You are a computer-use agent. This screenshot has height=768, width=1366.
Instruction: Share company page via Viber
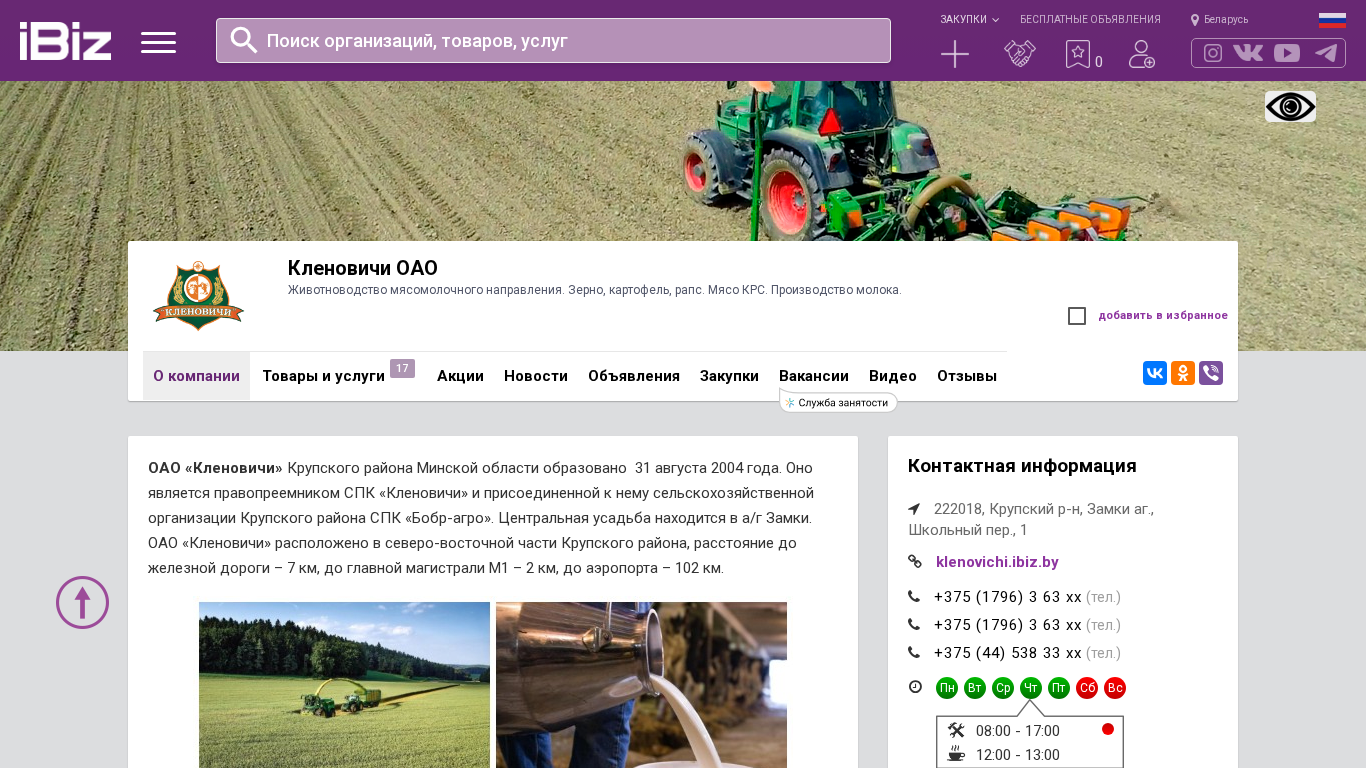[x=1211, y=373]
